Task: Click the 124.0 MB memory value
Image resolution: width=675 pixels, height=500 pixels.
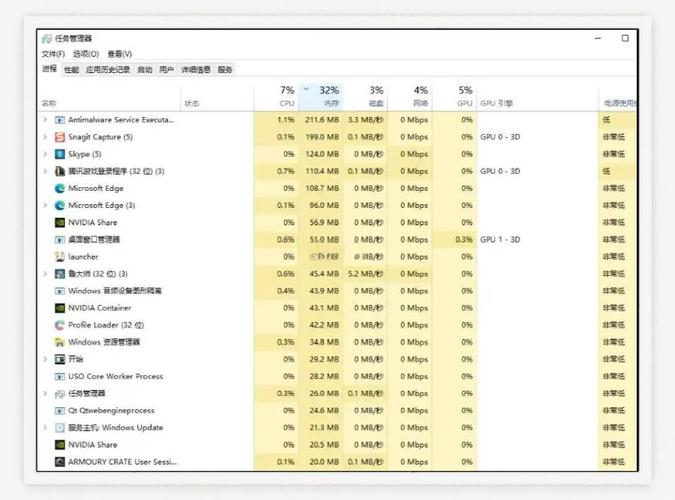Action: pyautogui.click(x=322, y=154)
